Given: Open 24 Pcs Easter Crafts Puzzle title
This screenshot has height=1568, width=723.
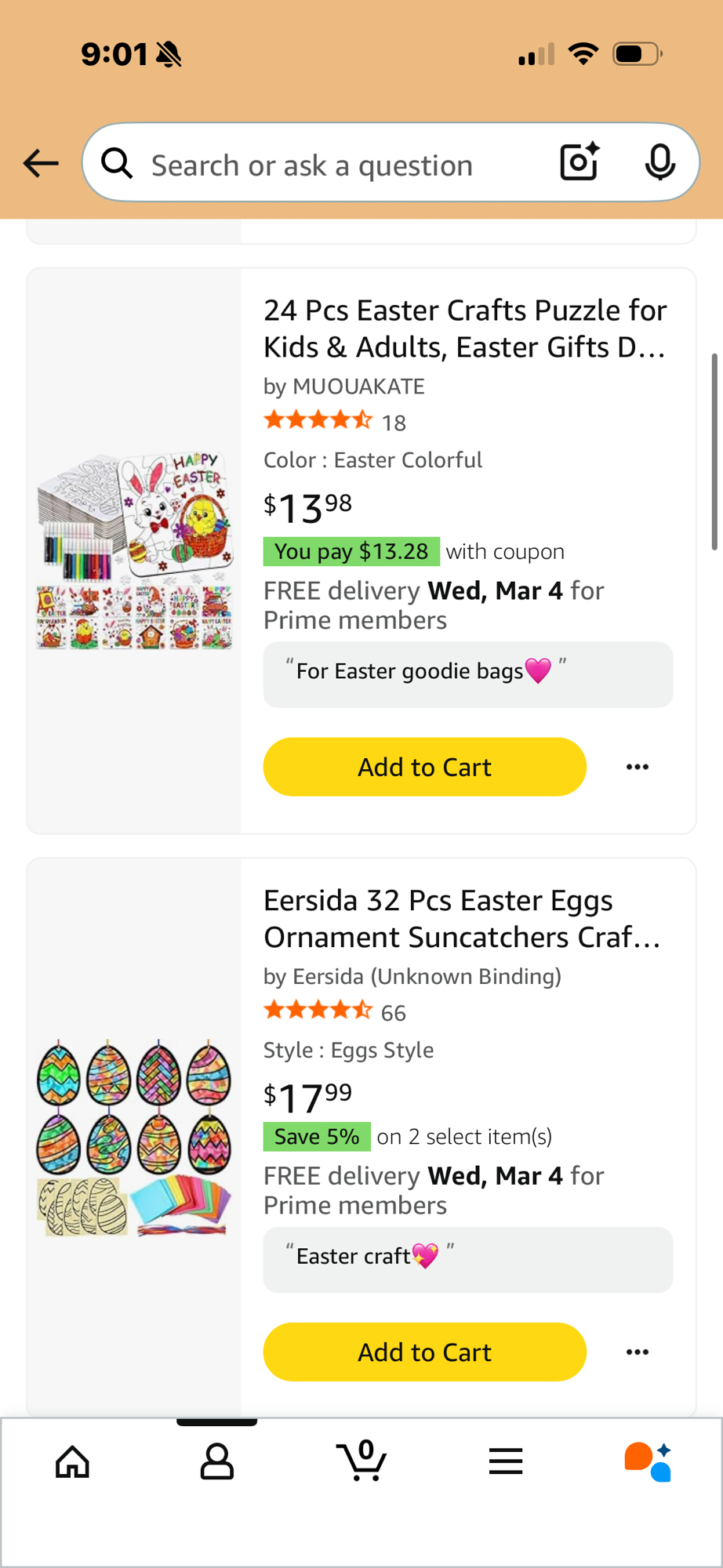Looking at the screenshot, I should 465,328.
